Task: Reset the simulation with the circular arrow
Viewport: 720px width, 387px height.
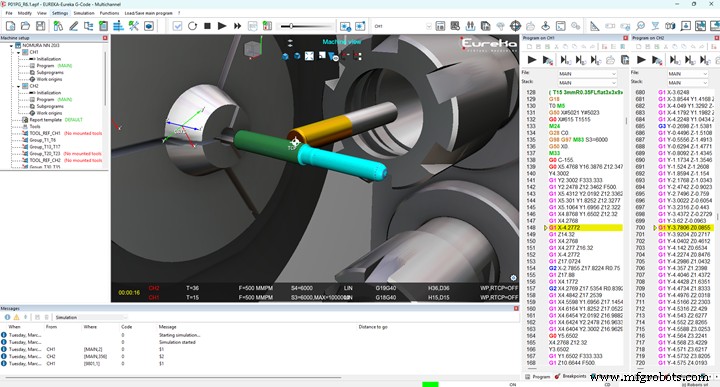Action: 192,26
